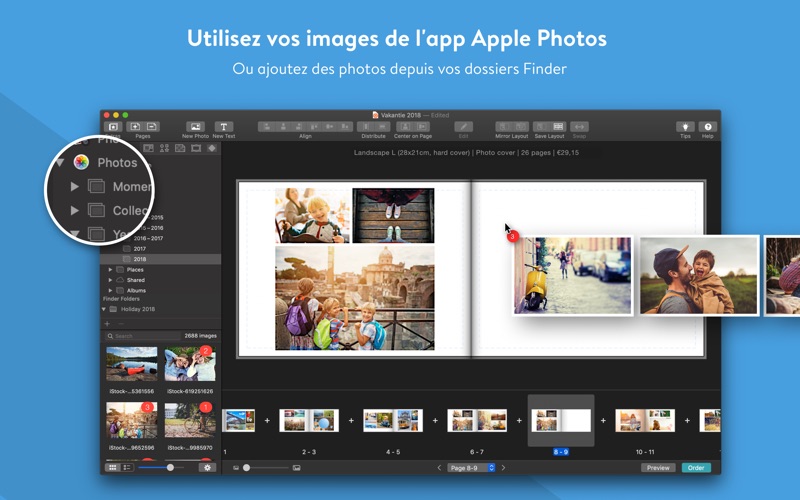Click the plus icon to add a Finder folder
Image resolution: width=800 pixels, height=500 pixels.
pyautogui.click(x=107, y=323)
